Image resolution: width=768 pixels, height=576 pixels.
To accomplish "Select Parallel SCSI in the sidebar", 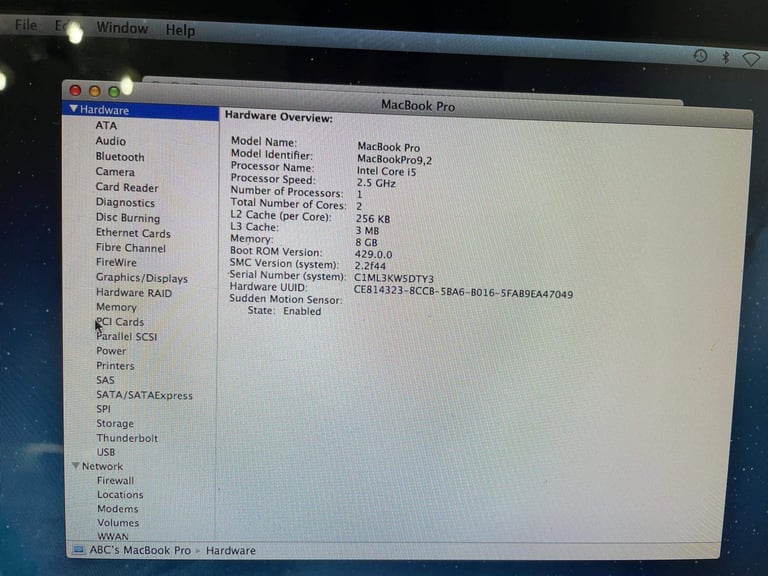I will tap(127, 336).
